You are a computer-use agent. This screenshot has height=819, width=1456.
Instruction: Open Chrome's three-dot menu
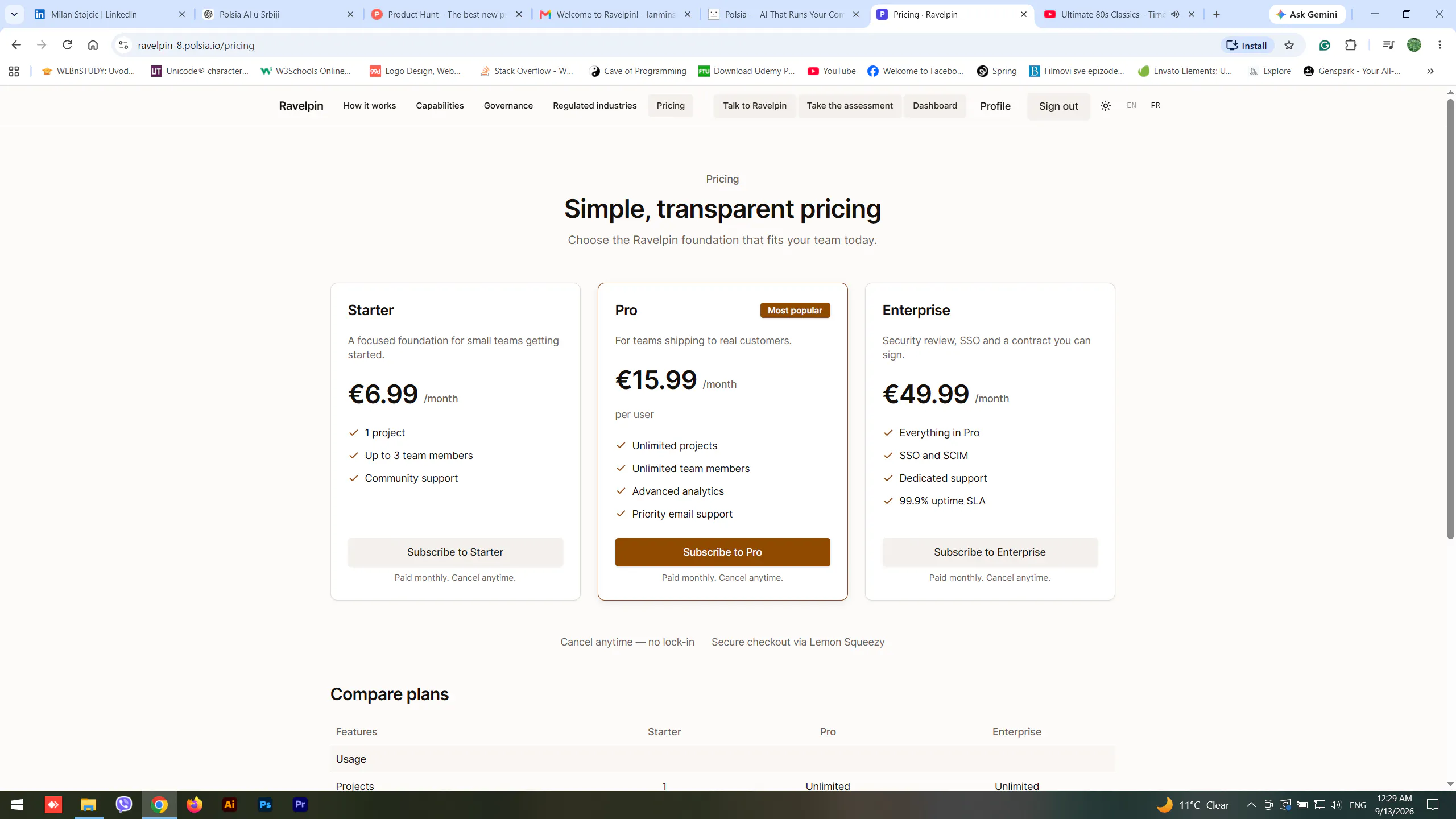coord(1440,45)
